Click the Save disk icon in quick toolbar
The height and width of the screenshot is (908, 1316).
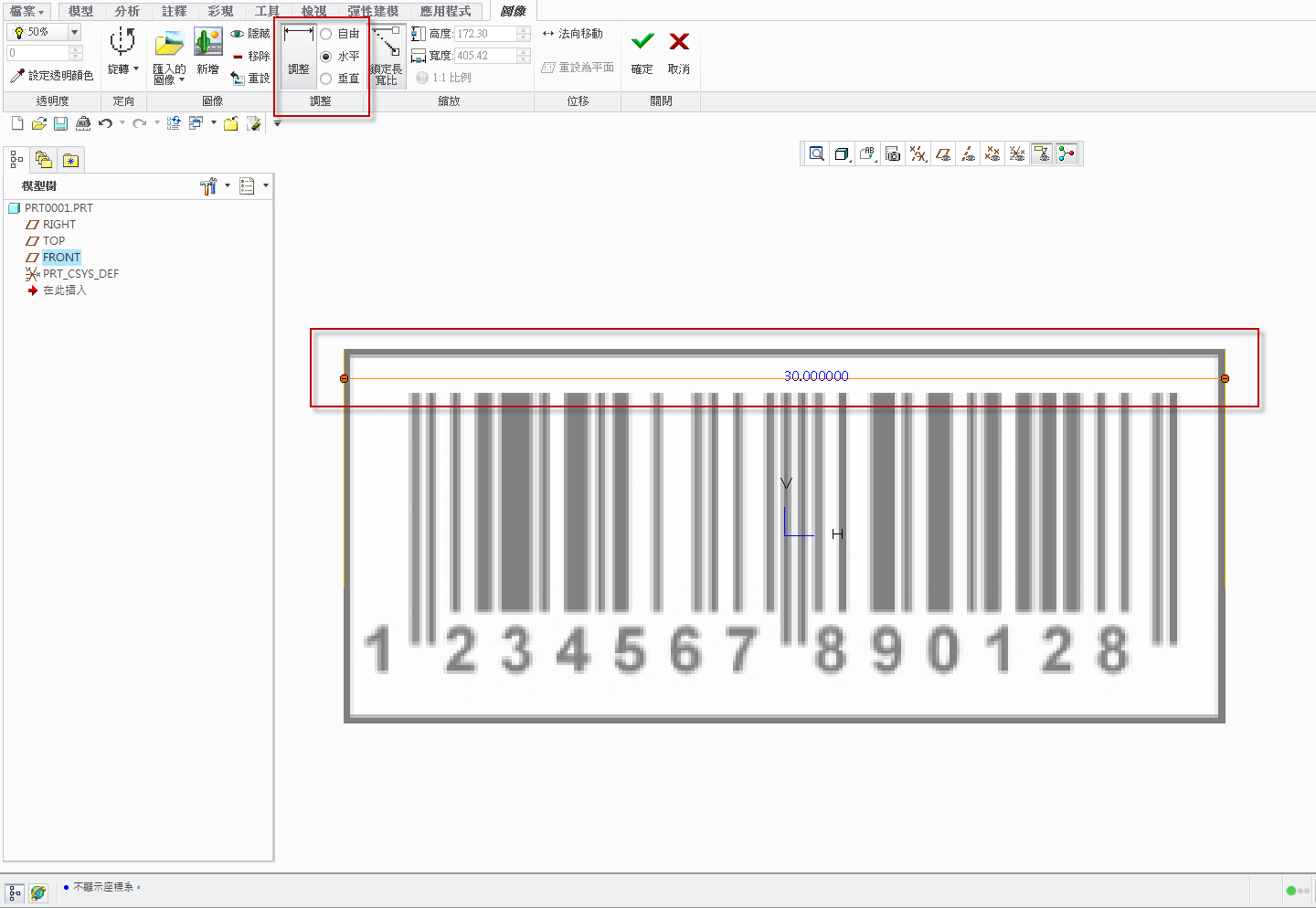60,124
